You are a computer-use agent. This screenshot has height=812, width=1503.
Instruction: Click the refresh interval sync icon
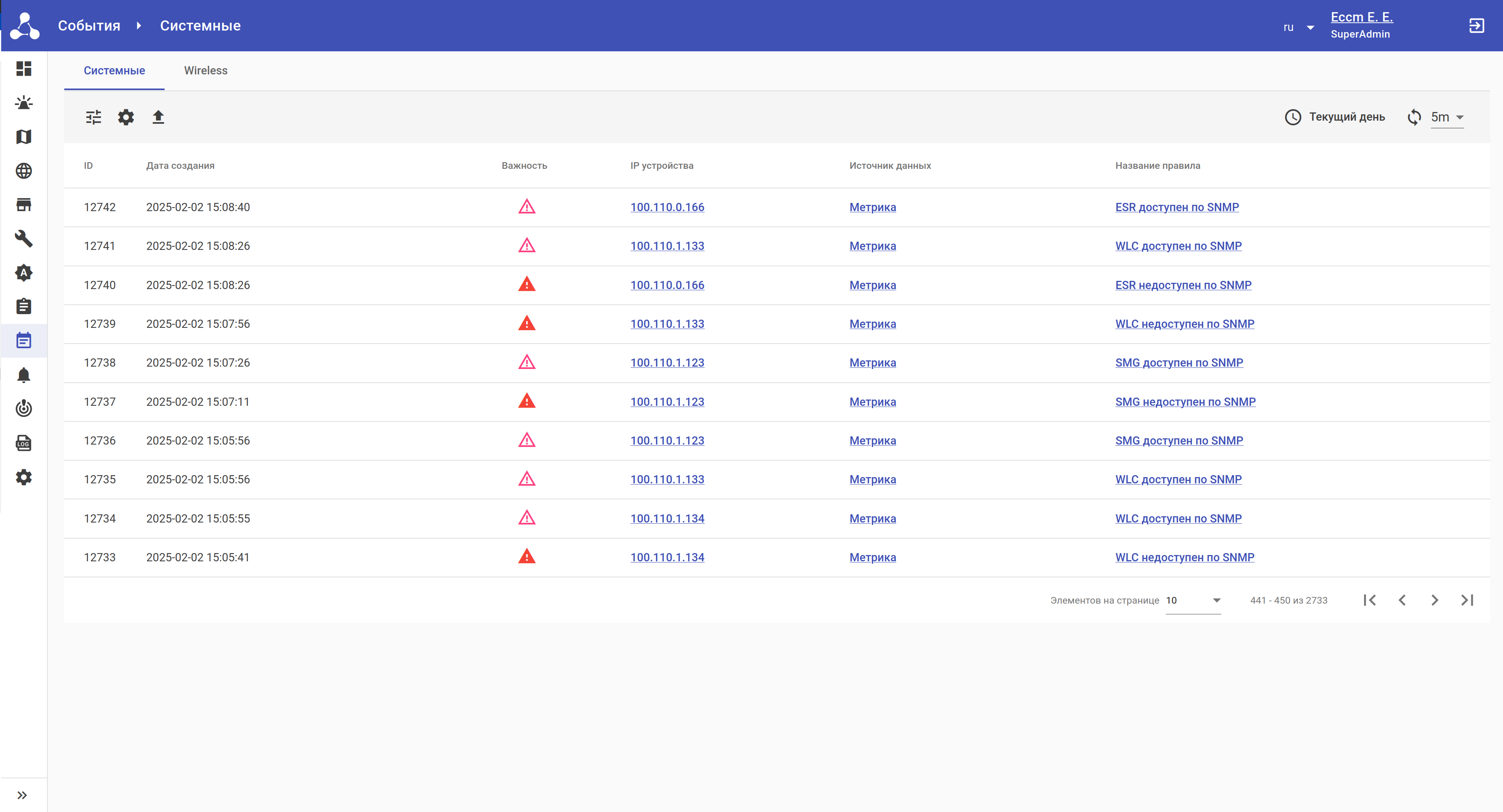coord(1414,117)
